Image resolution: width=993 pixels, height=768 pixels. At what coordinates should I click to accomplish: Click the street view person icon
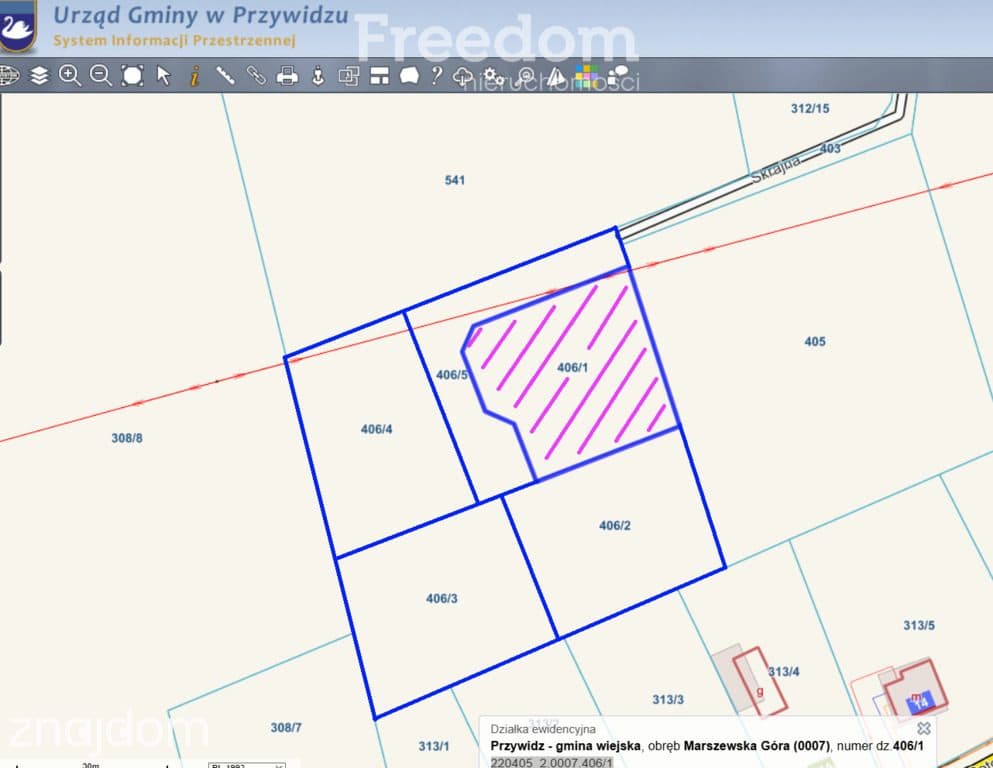[x=318, y=75]
